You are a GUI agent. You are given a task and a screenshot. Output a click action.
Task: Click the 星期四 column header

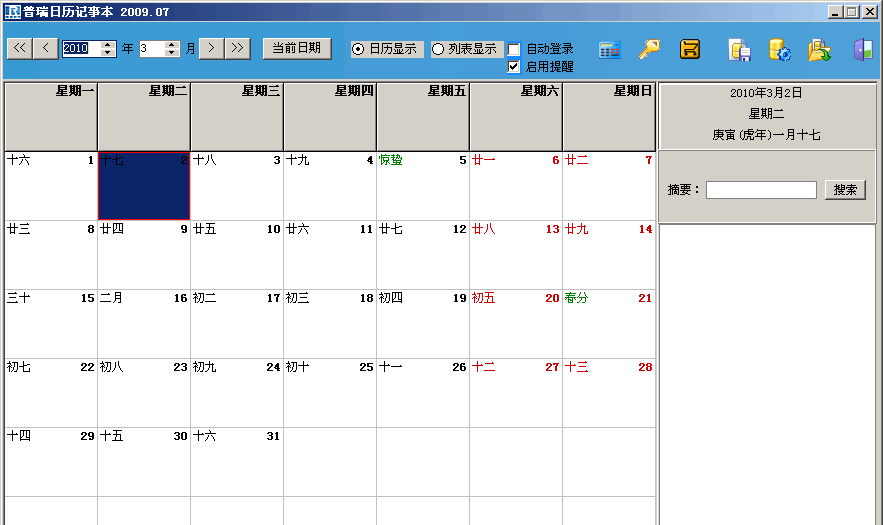[x=330, y=117]
